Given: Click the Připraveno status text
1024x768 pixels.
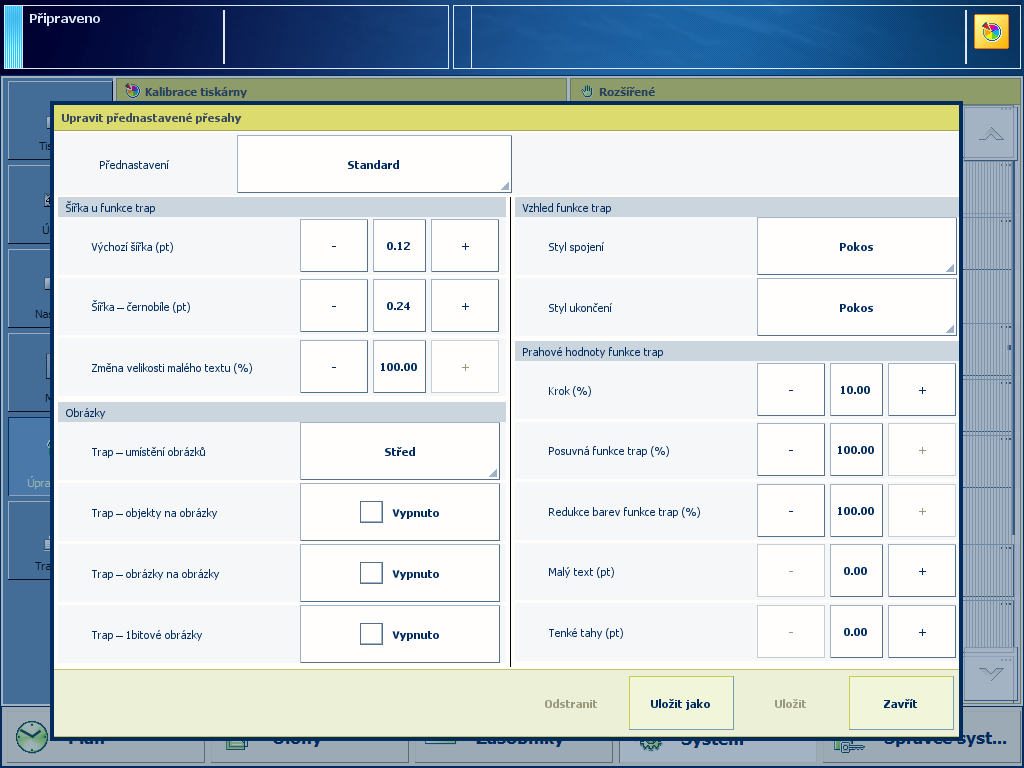Looking at the screenshot, I should click(65, 19).
